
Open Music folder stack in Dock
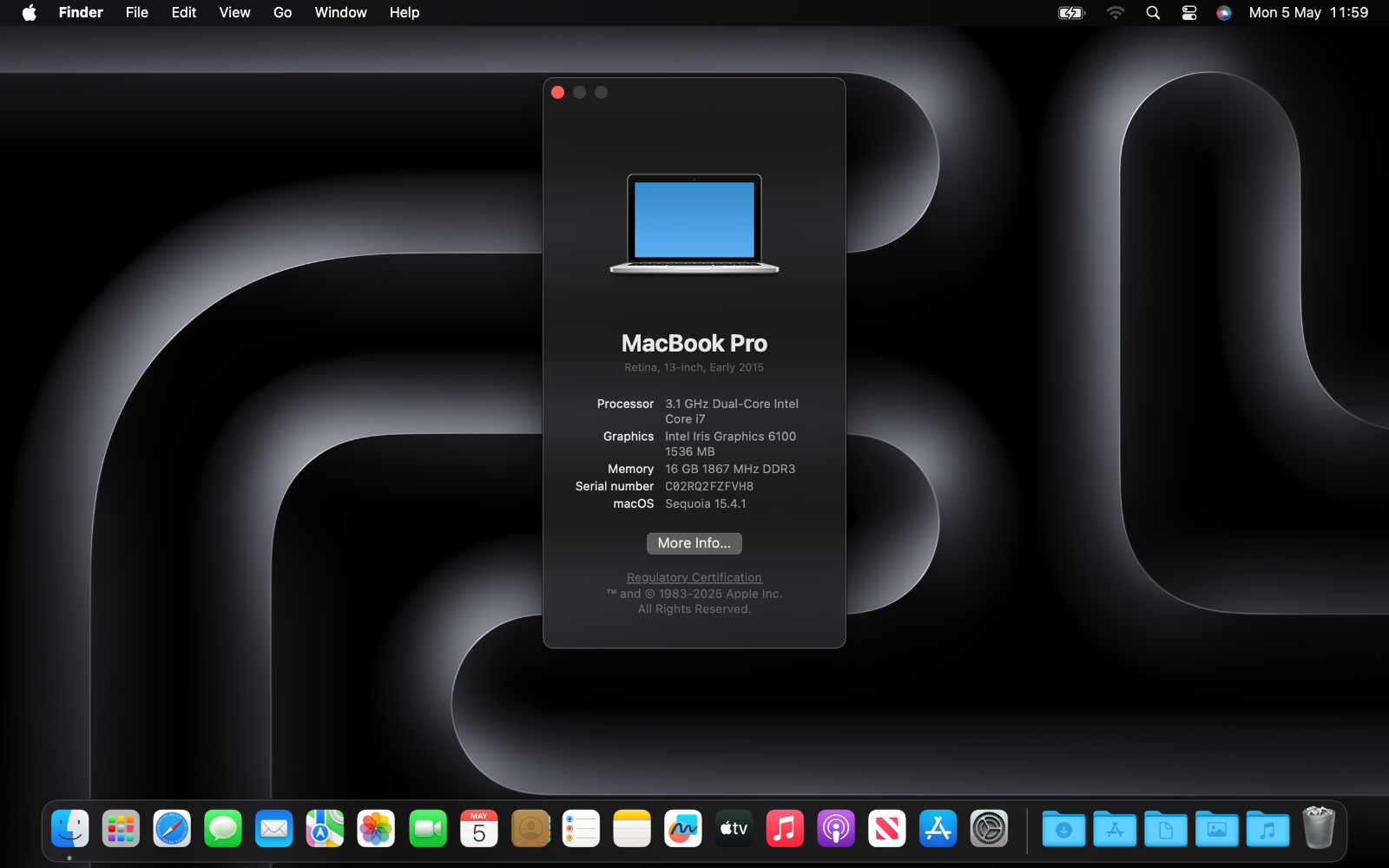coord(1267,829)
